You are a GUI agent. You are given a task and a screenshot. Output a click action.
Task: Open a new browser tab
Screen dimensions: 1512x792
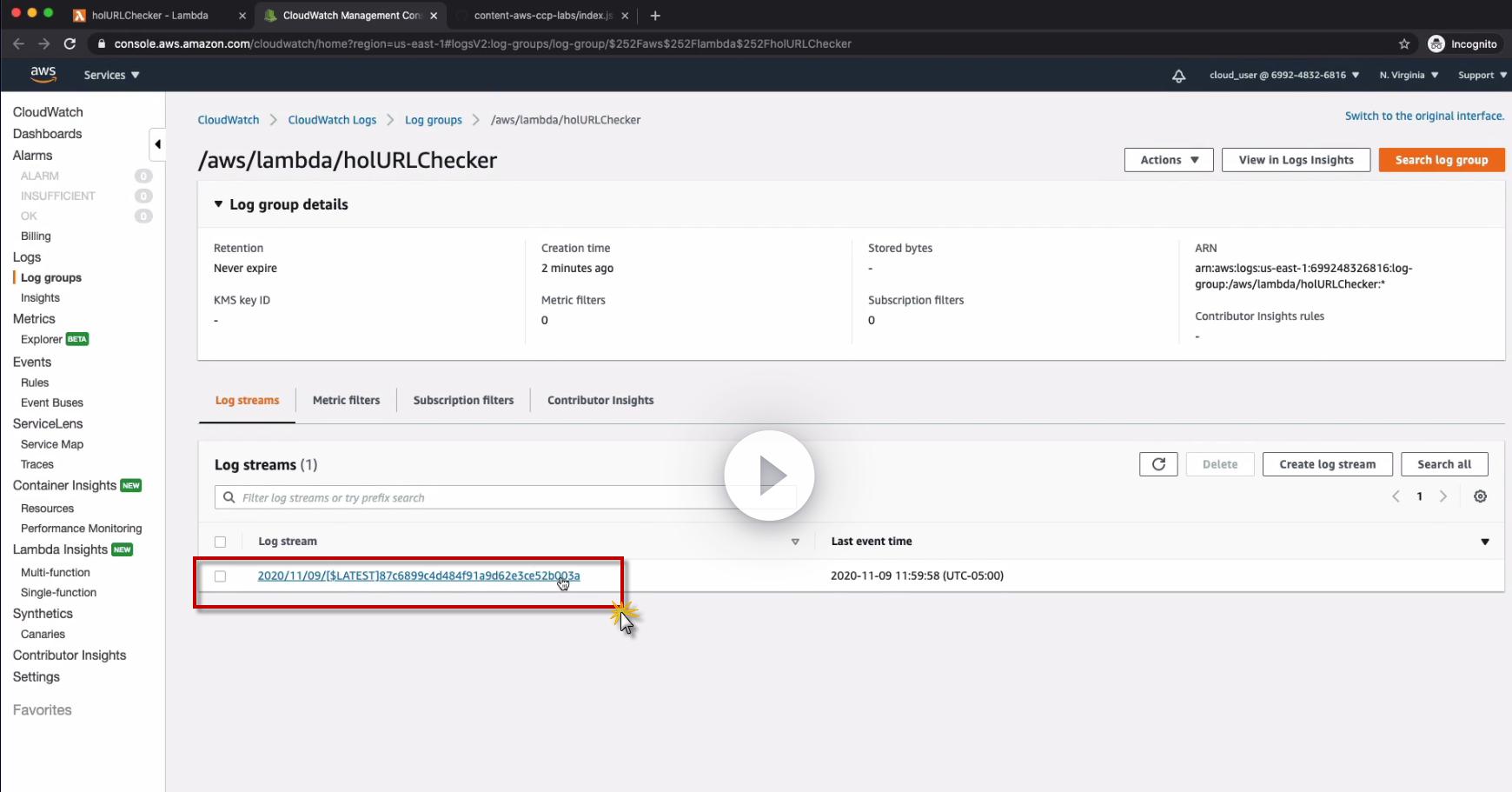(x=655, y=16)
